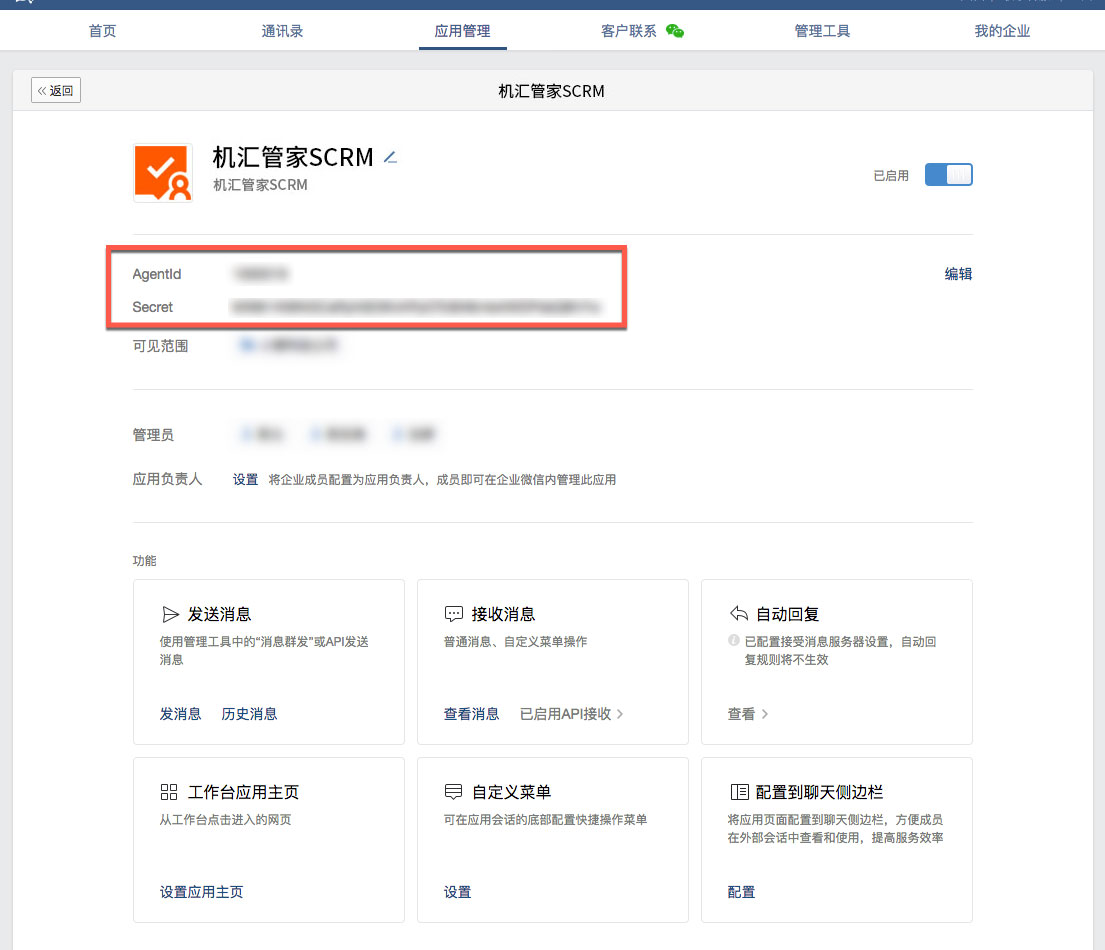
Task: Go to 首页 tab
Action: [x=102, y=31]
